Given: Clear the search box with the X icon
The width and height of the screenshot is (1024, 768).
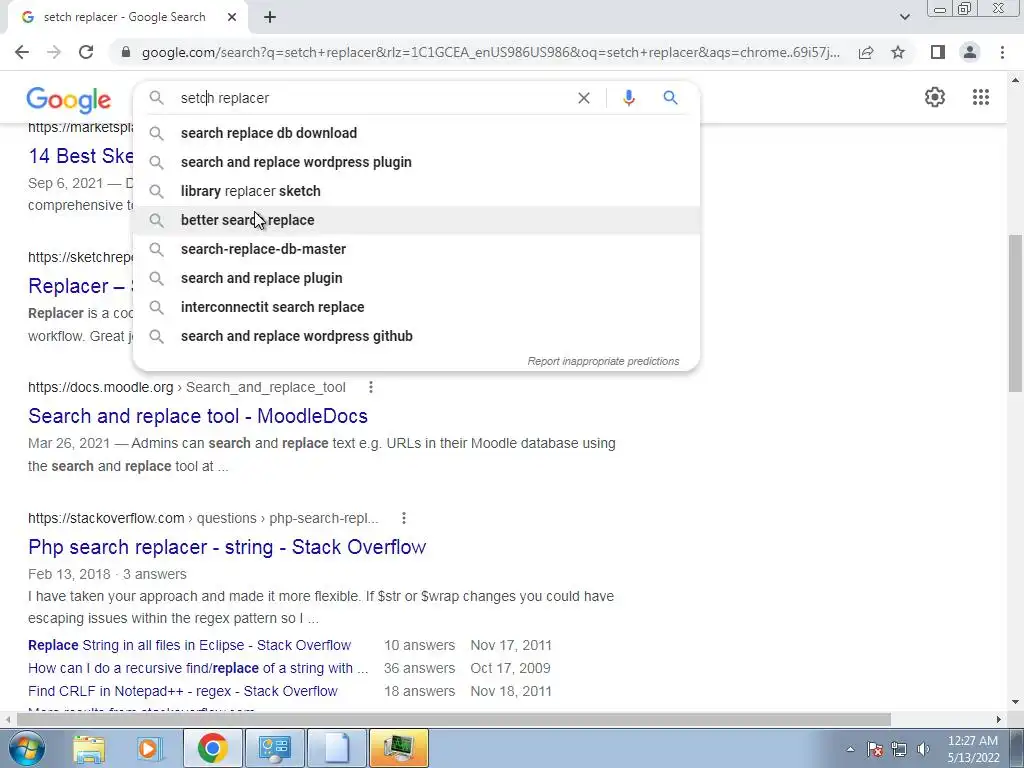Looking at the screenshot, I should (x=584, y=98).
